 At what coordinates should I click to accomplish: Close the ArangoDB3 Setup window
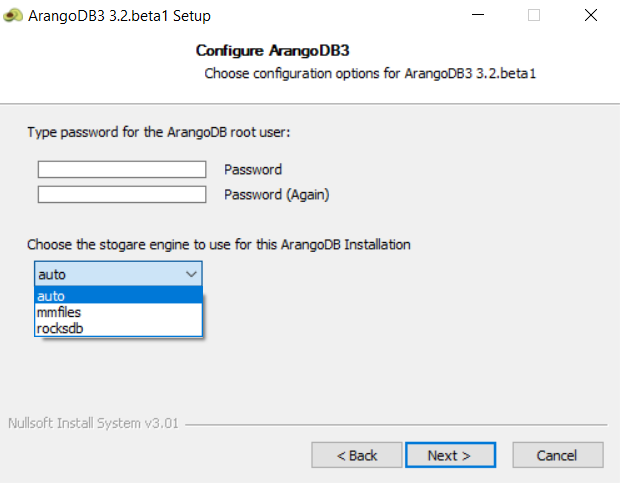[591, 16]
